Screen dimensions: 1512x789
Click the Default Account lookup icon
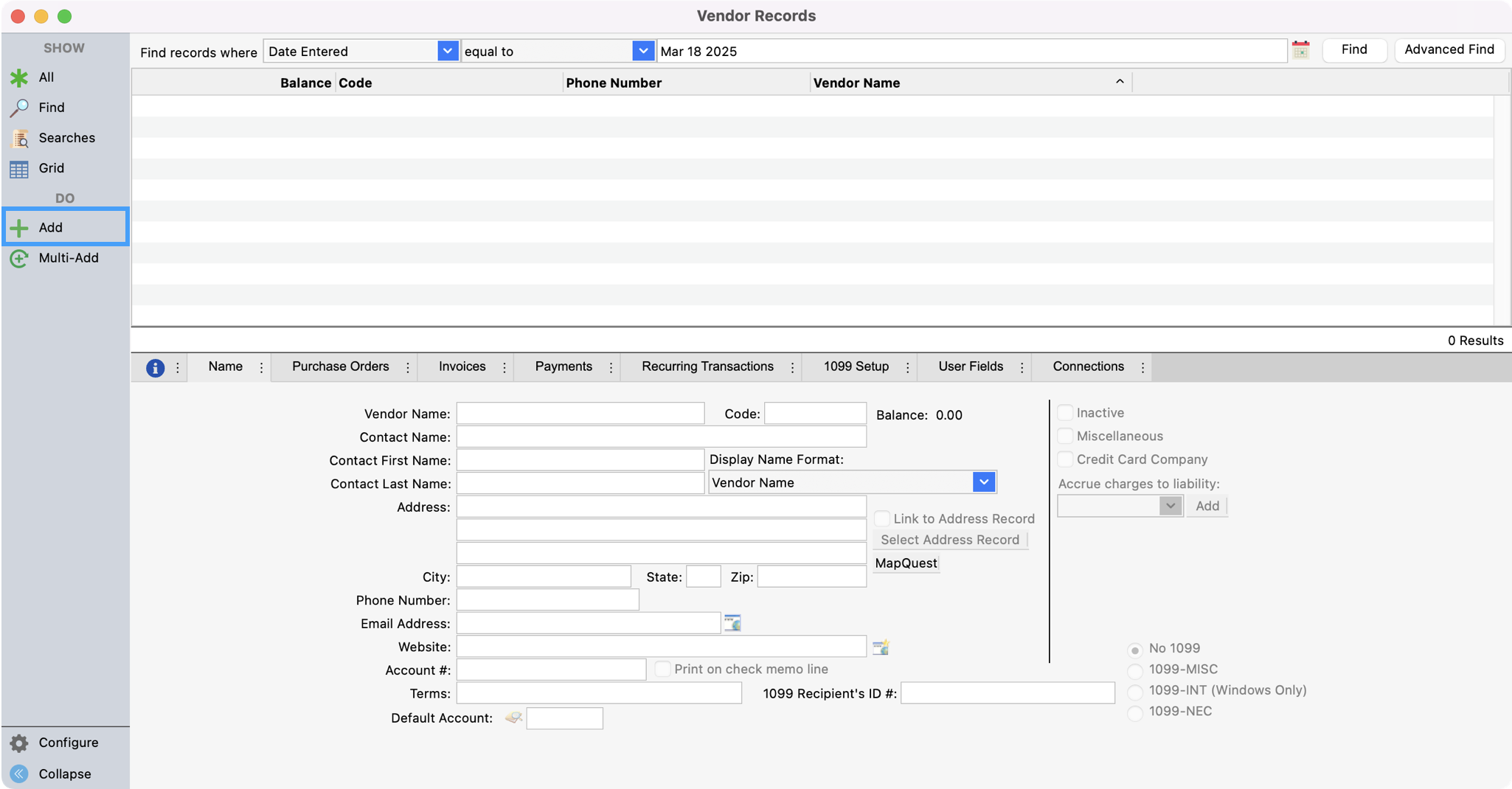(513, 717)
